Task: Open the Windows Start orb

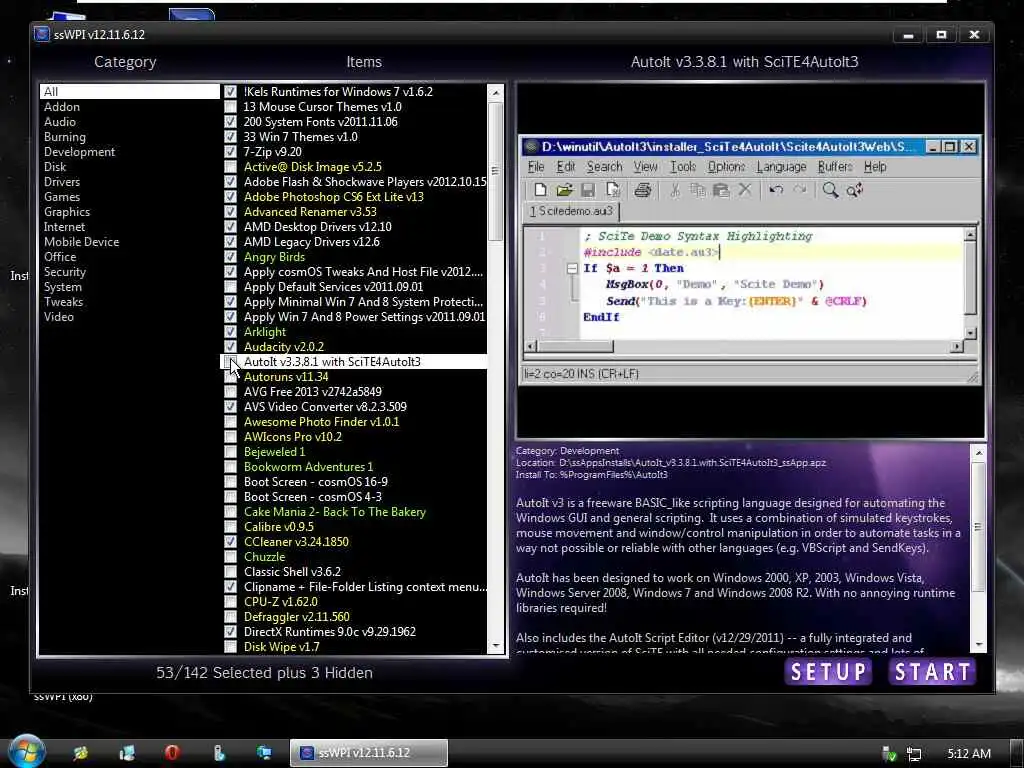Action: click(26, 751)
